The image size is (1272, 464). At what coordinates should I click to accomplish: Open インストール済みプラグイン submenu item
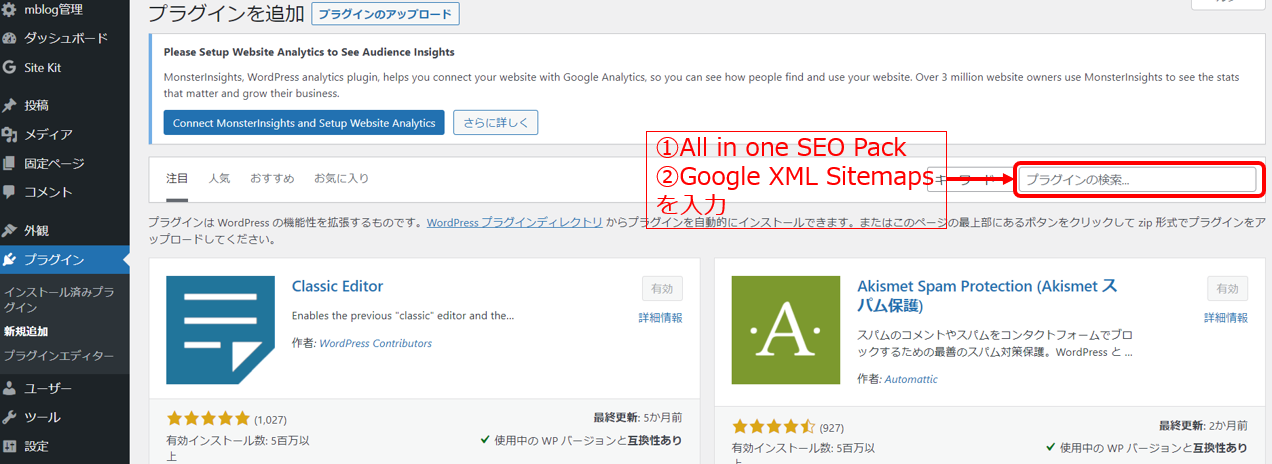point(58,299)
